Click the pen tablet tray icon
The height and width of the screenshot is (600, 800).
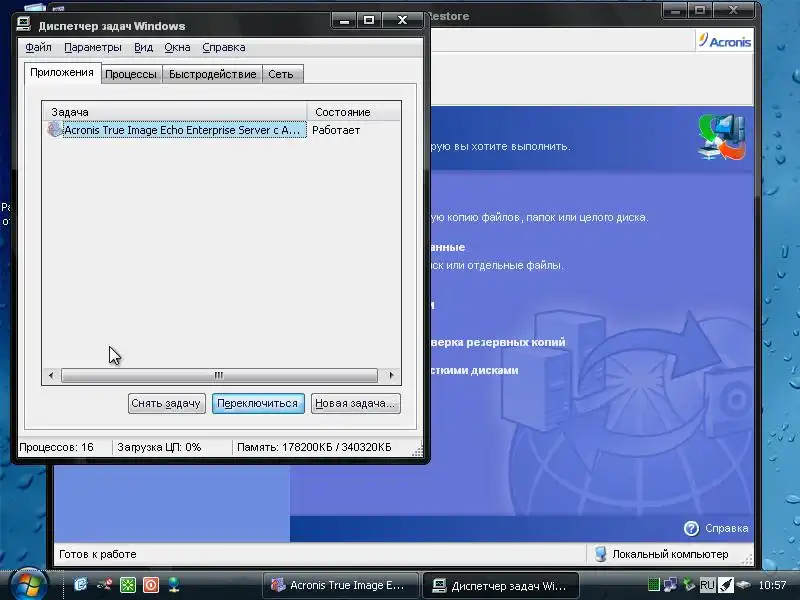pos(726,585)
